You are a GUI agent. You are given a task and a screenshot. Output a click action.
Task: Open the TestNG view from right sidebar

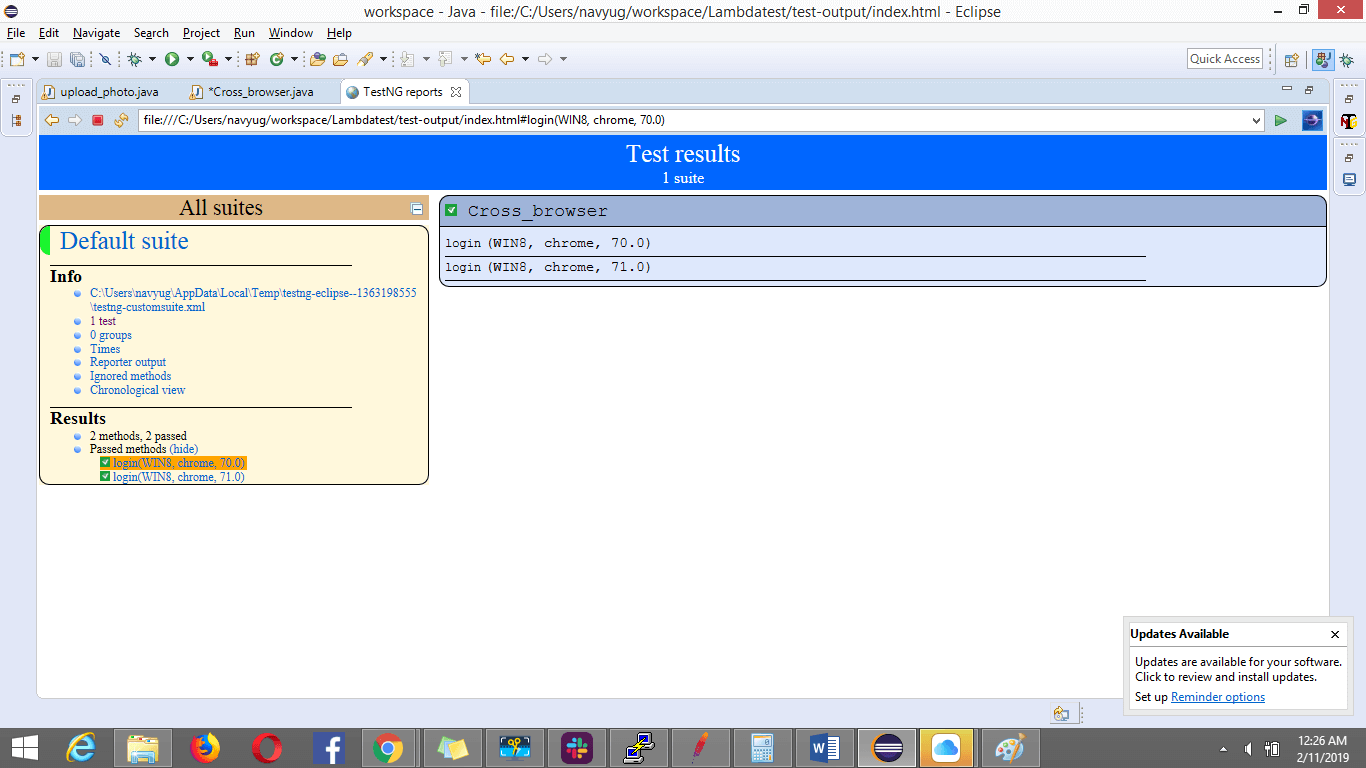click(x=1349, y=121)
